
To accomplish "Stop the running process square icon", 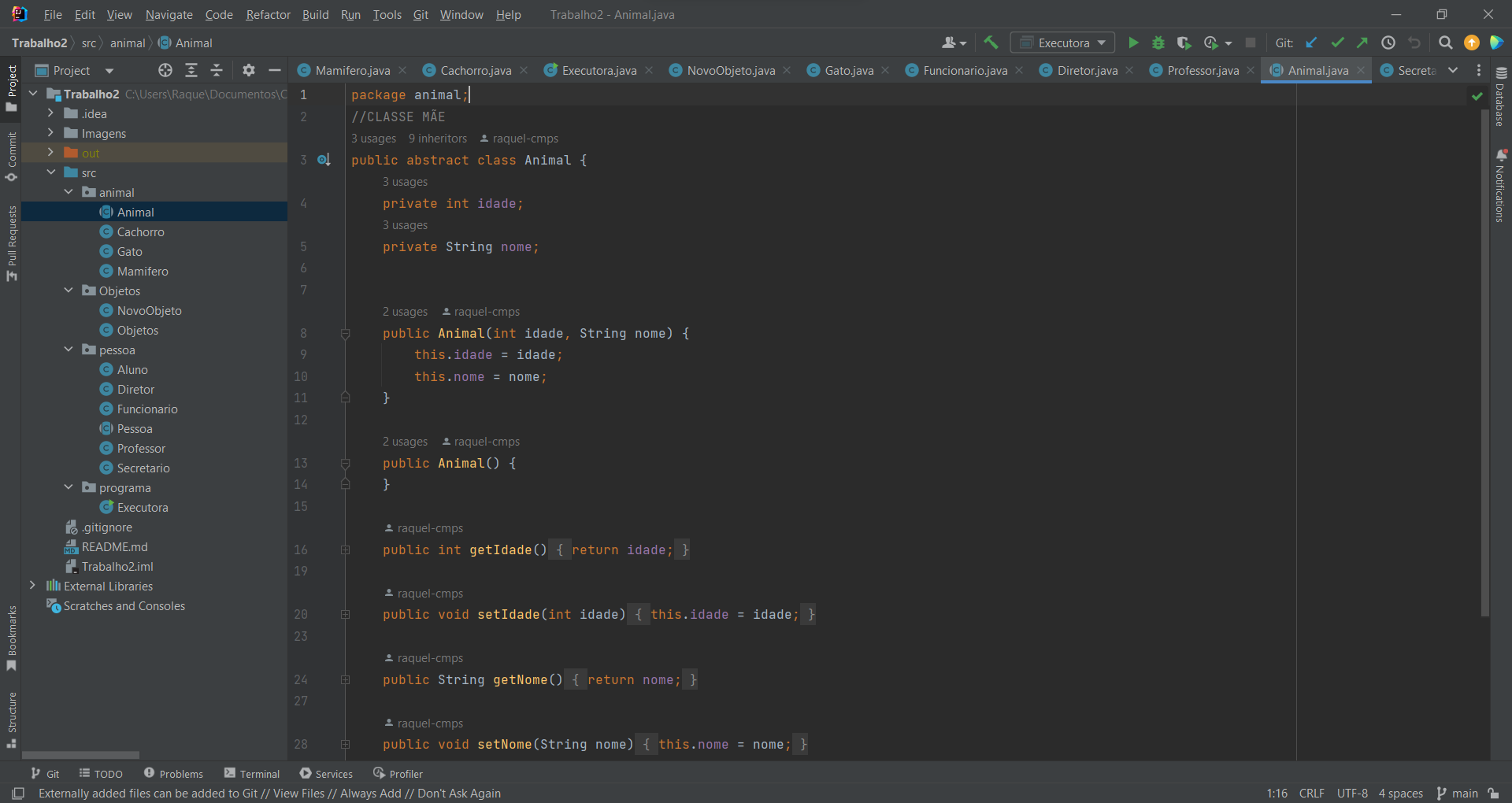I will tap(1251, 43).
